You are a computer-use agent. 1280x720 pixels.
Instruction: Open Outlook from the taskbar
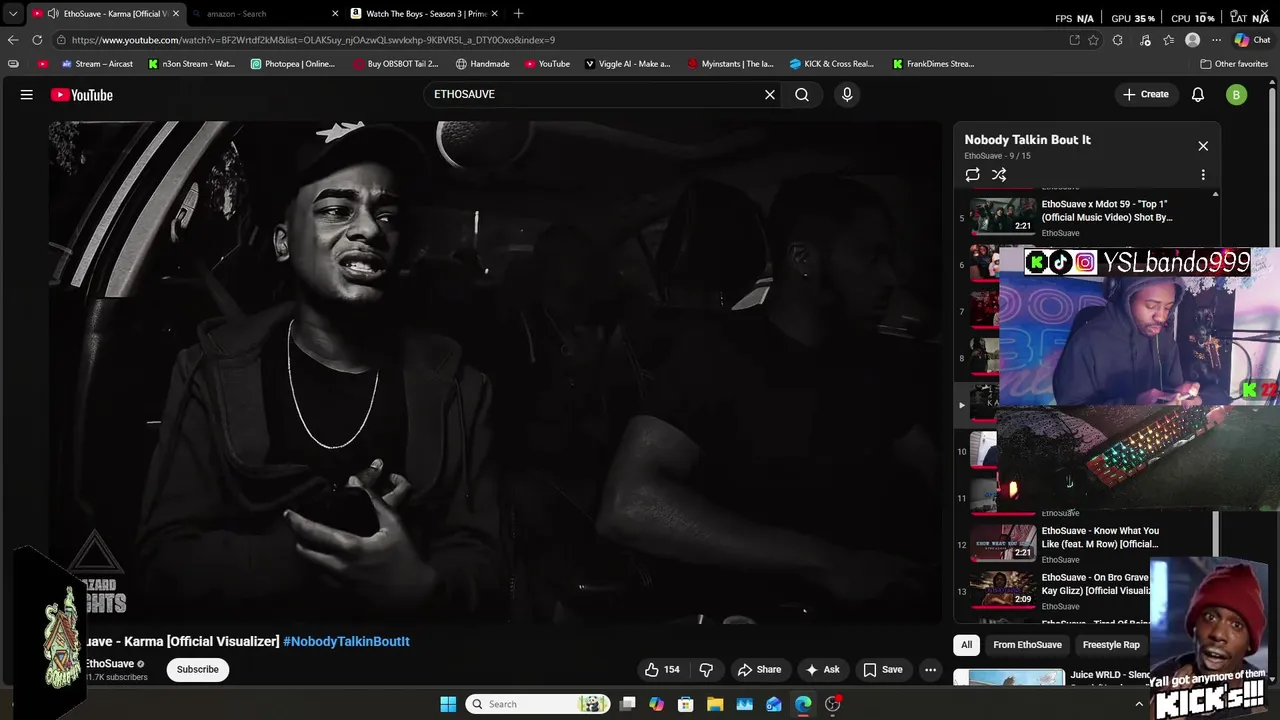click(774, 704)
